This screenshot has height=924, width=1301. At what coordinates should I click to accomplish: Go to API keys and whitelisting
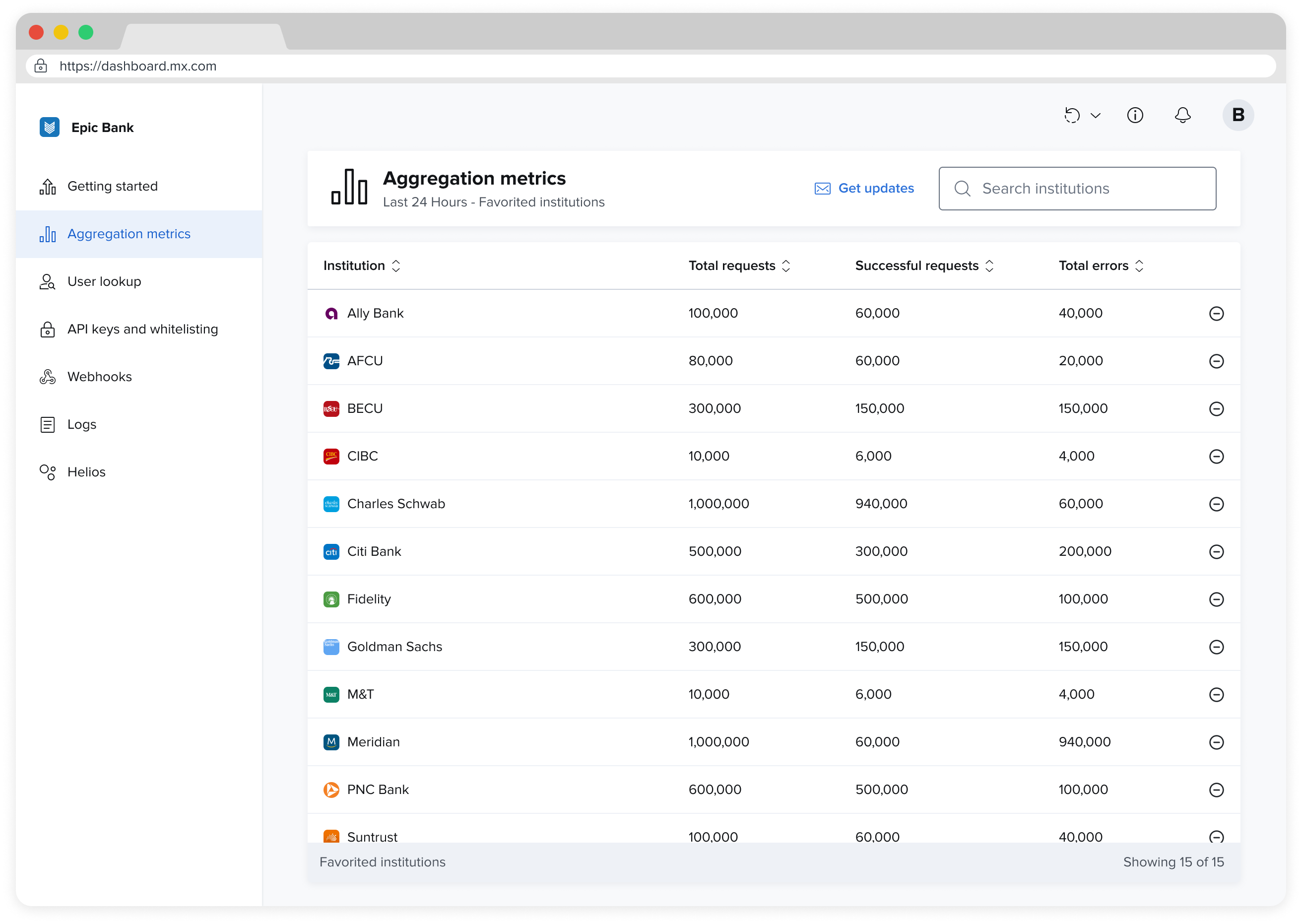(142, 329)
